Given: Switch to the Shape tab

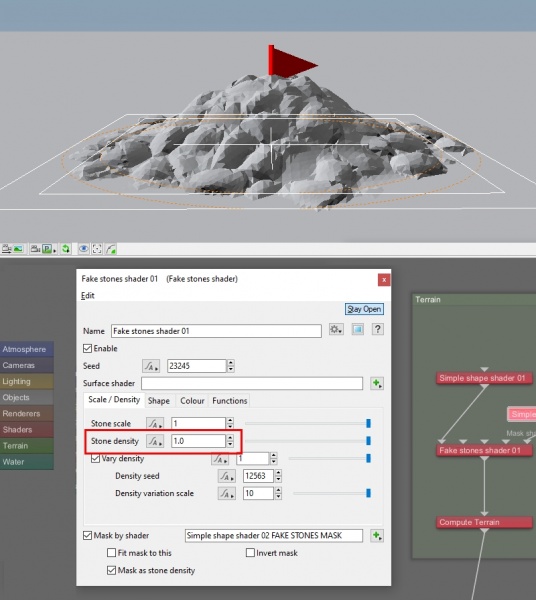Looking at the screenshot, I should click(159, 401).
